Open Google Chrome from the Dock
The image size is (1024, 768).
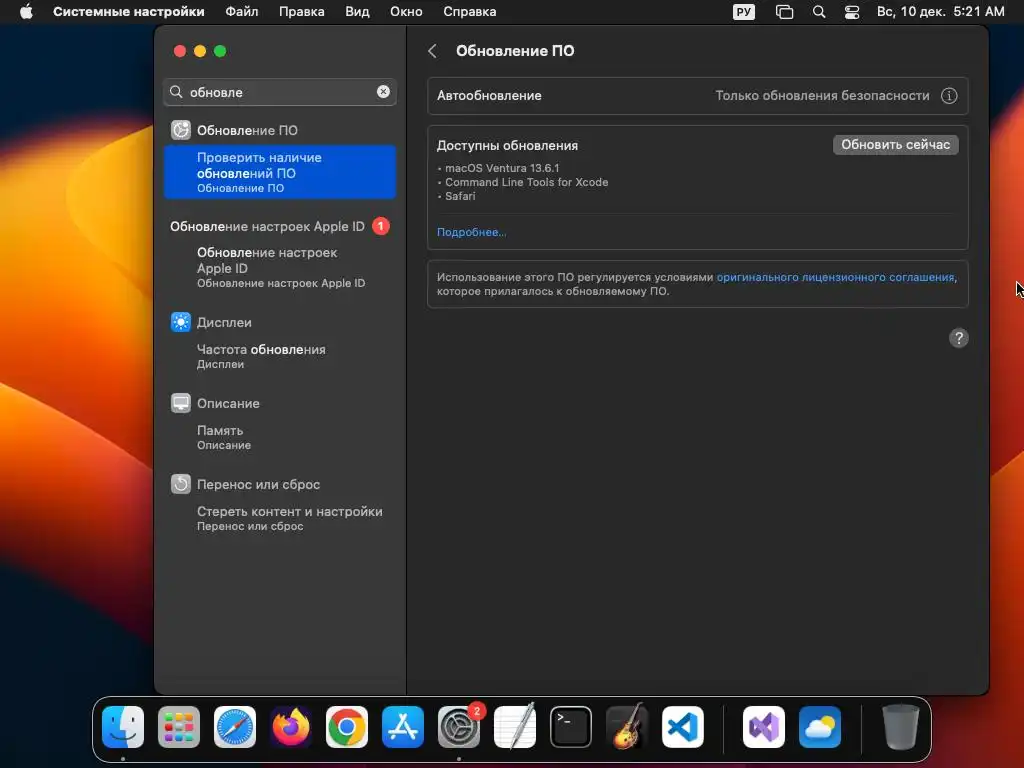pyautogui.click(x=347, y=727)
